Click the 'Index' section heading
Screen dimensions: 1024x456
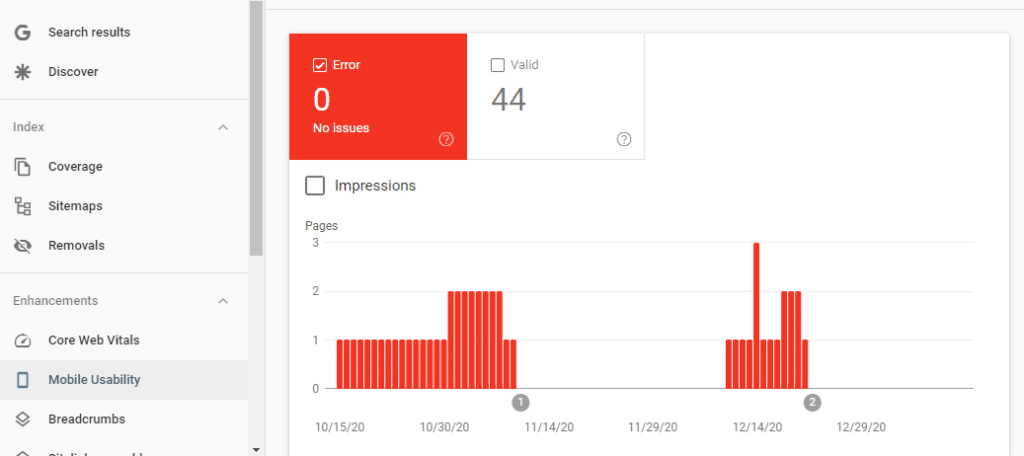(x=29, y=127)
